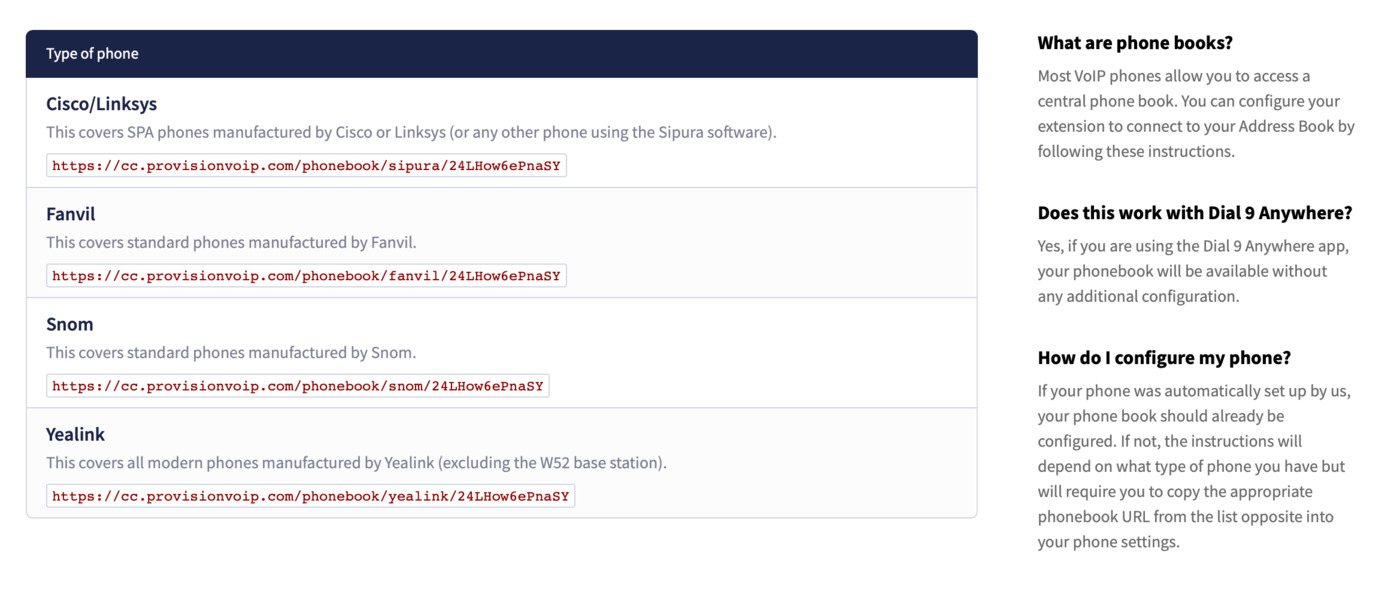The height and width of the screenshot is (600, 1400).
Task: Click the 'What are phone books?' heading
Action: (x=1135, y=43)
